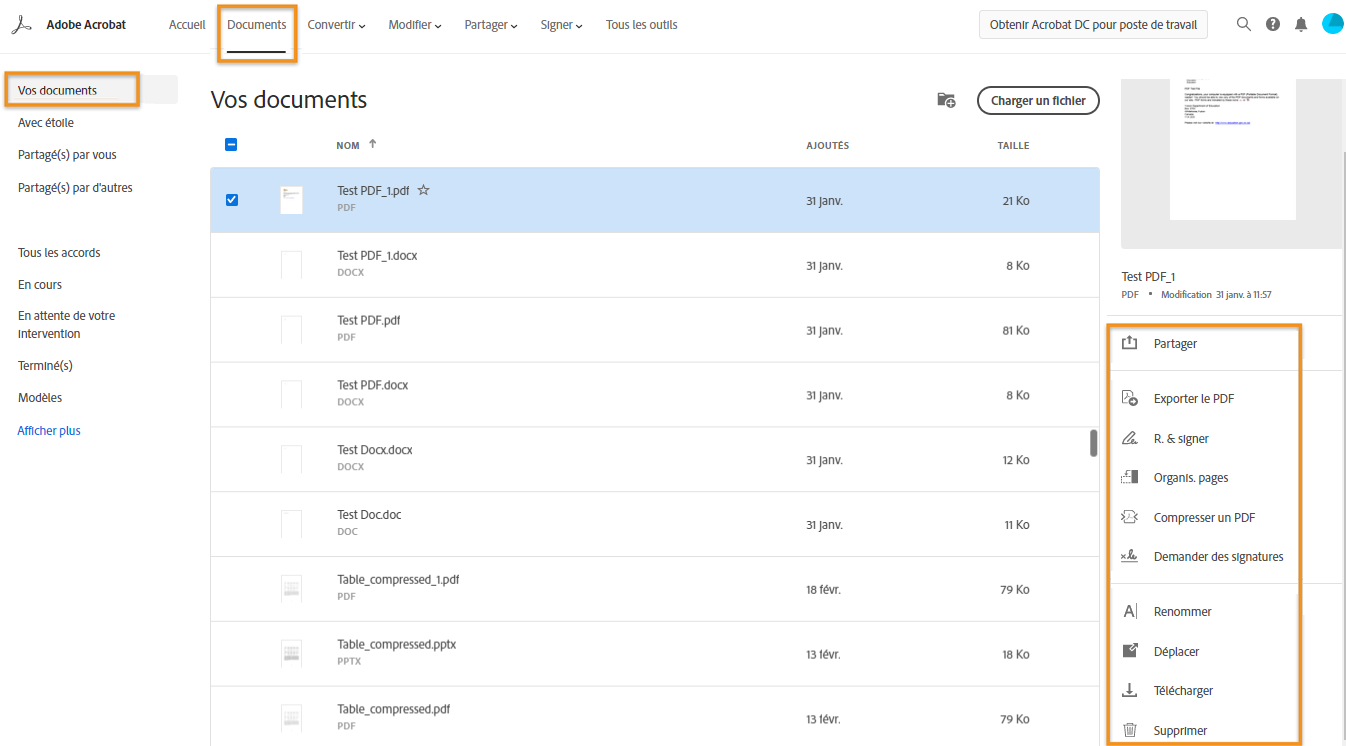Star the Test PDF_1.pdf file

[423, 190]
